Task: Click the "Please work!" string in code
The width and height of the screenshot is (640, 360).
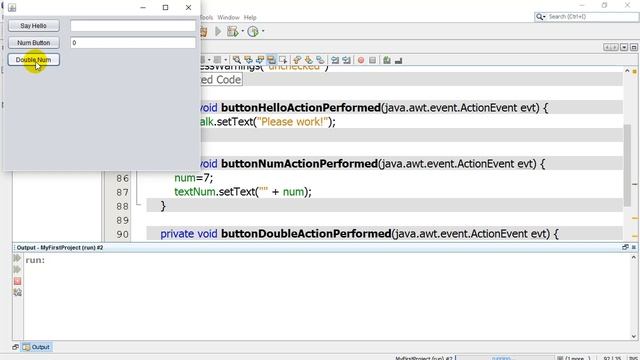Action: point(293,122)
